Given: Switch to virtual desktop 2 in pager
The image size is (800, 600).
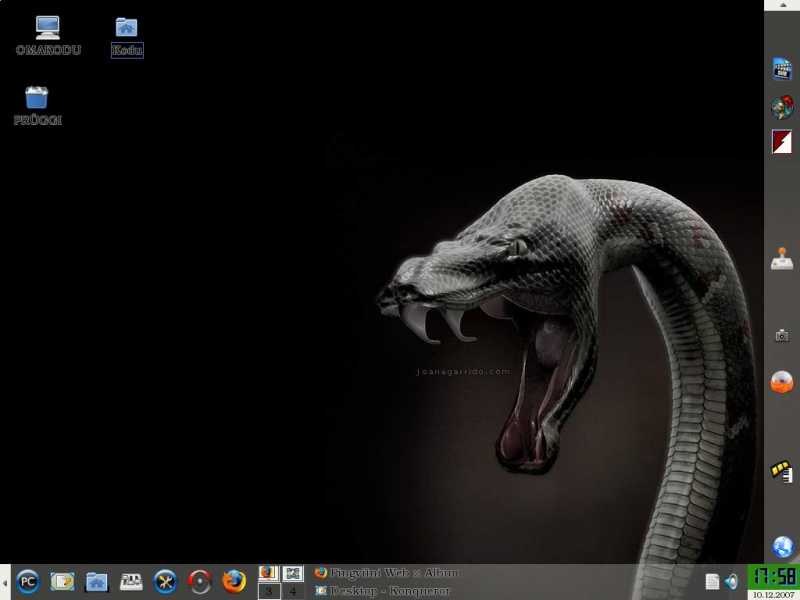Looking at the screenshot, I should [x=293, y=573].
